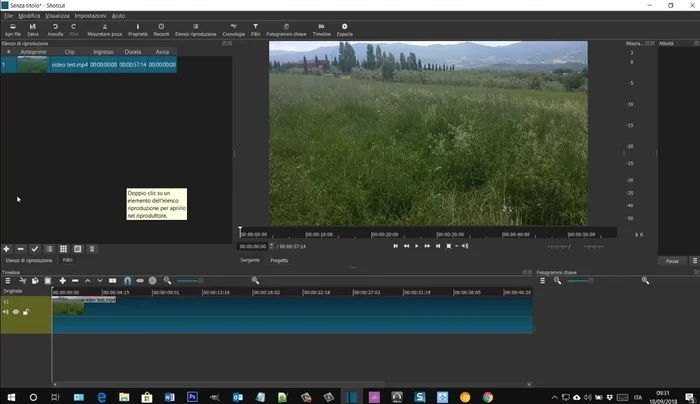Open the Attività panel menu icon

point(695,261)
